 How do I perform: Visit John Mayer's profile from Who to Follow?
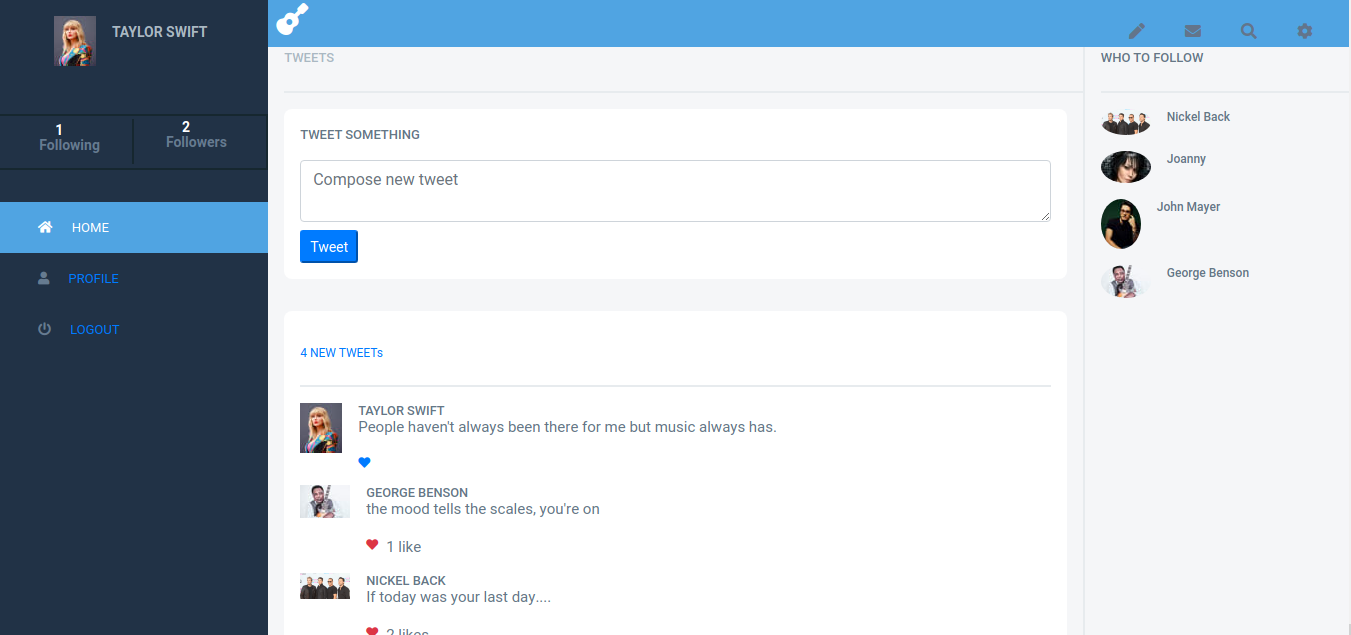click(x=1189, y=206)
